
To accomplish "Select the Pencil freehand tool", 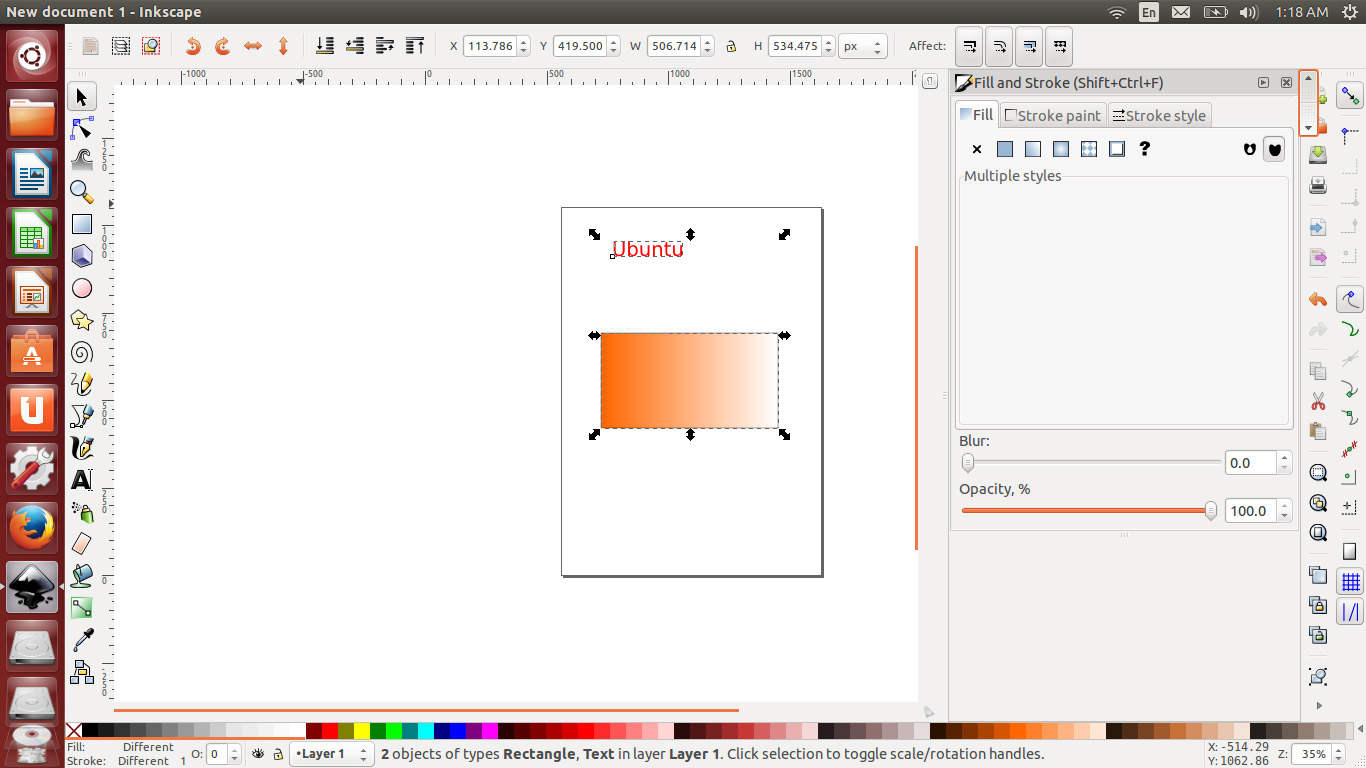I will tap(82, 384).
